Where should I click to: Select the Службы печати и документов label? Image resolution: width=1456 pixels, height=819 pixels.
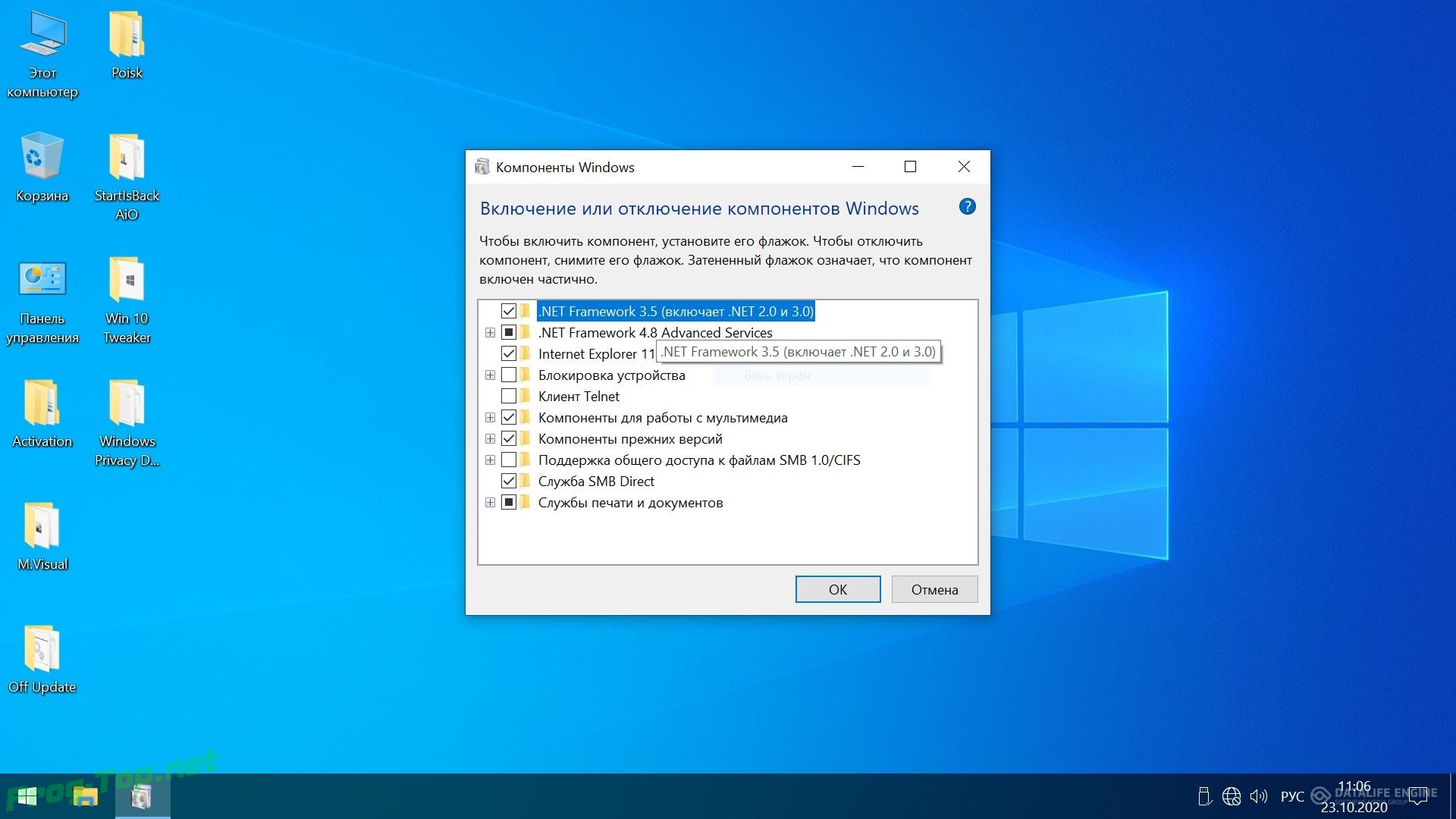pos(630,502)
